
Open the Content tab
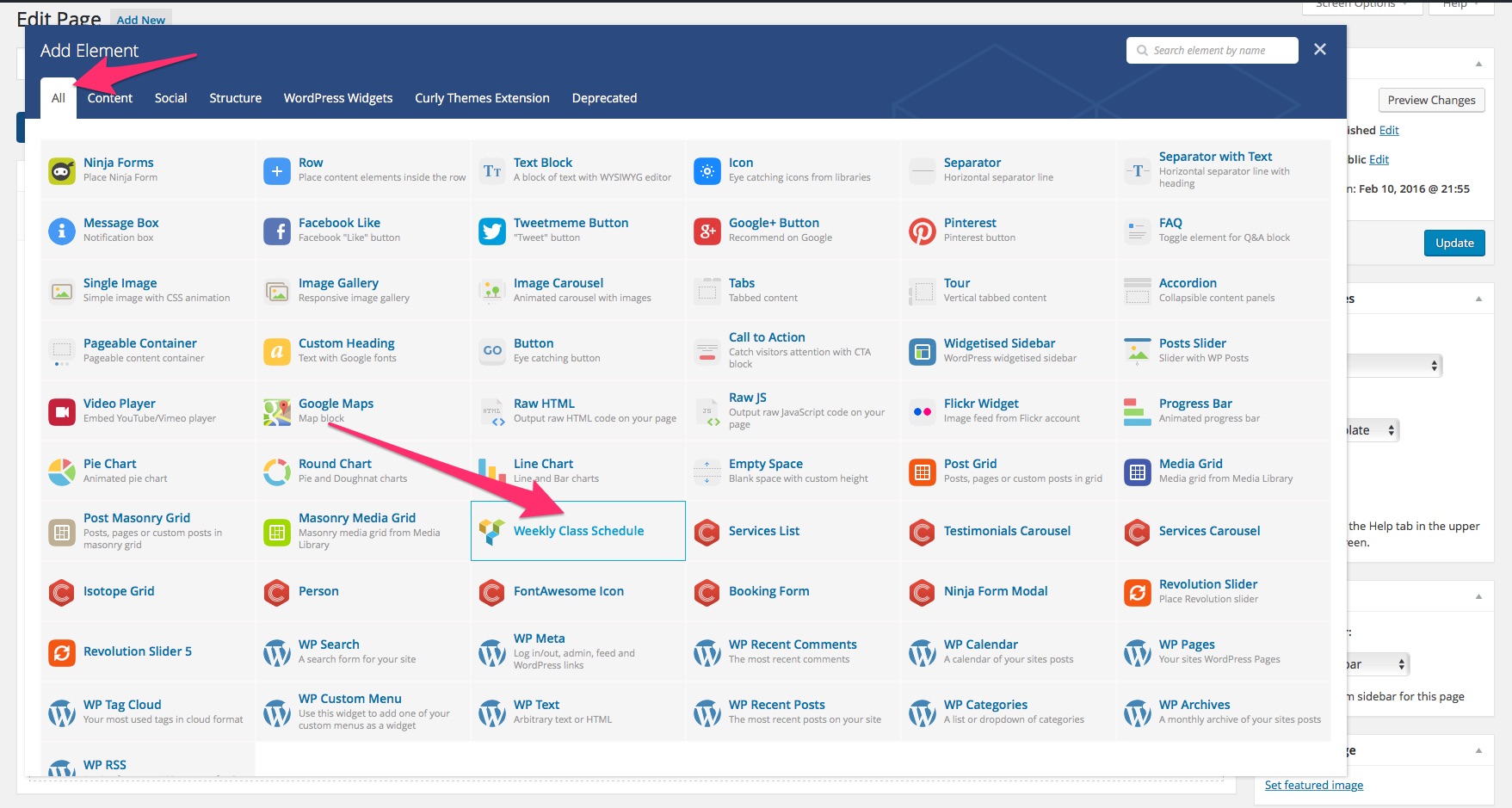click(x=110, y=98)
